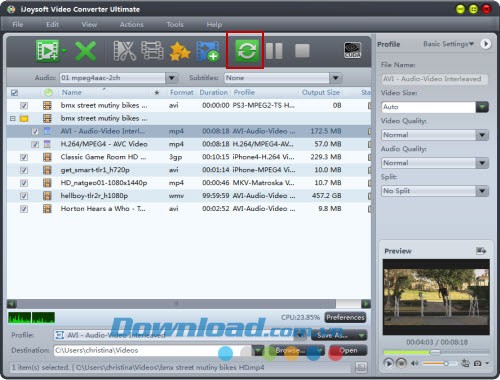Open the Split dropdown
Screen dimensions: 500x380
(482, 191)
